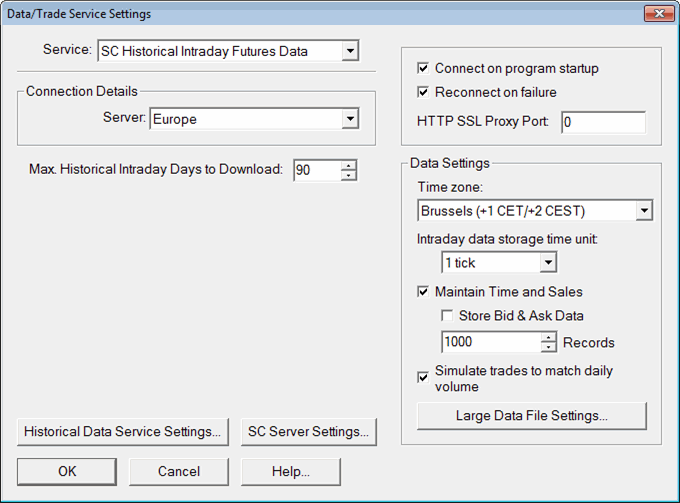Close the Data/Trade Service Settings dialog

pos(656,14)
